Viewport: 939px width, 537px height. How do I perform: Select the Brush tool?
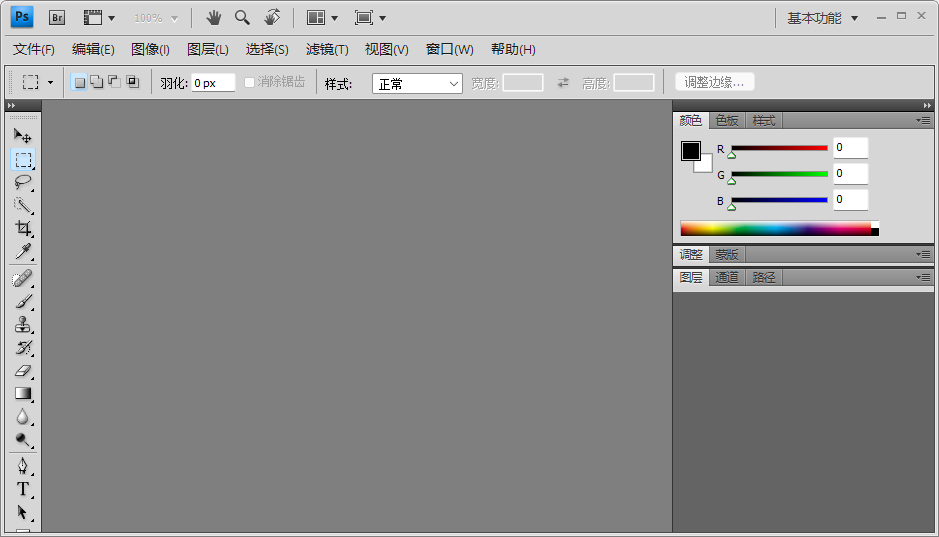point(23,301)
